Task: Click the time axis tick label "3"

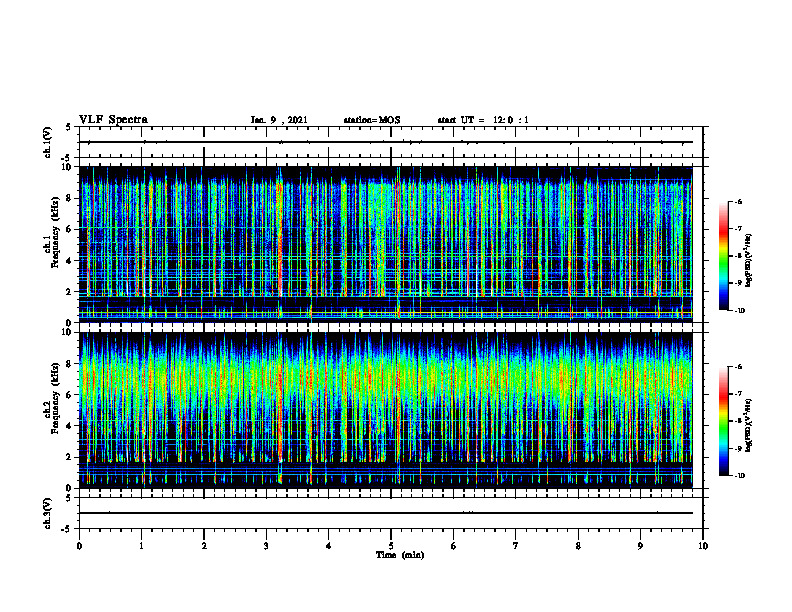Action: [x=266, y=546]
